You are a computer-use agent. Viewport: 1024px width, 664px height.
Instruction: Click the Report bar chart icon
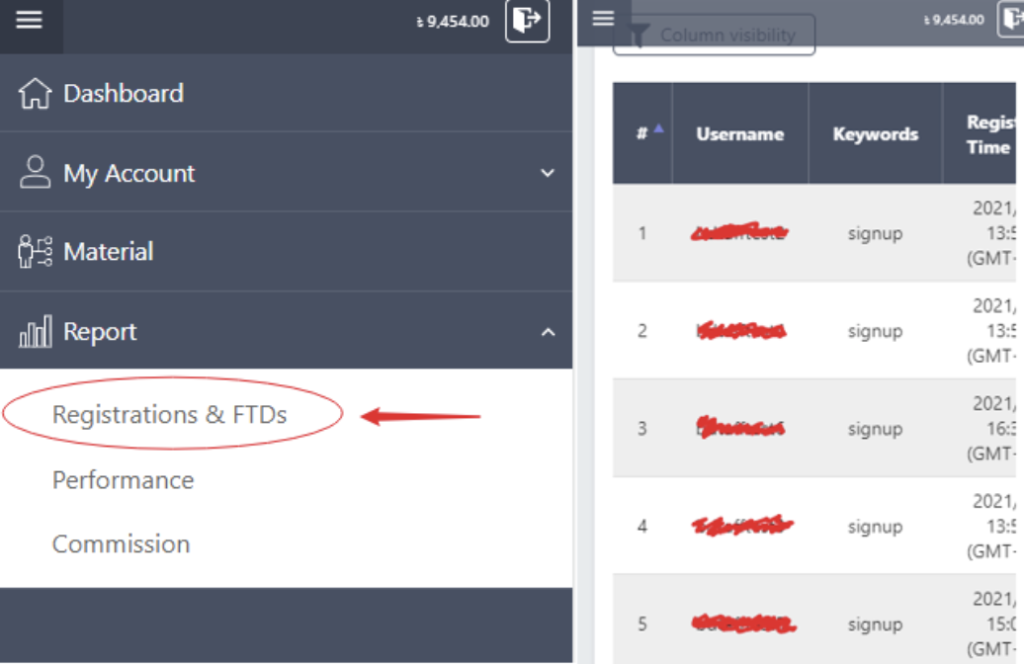coord(35,331)
